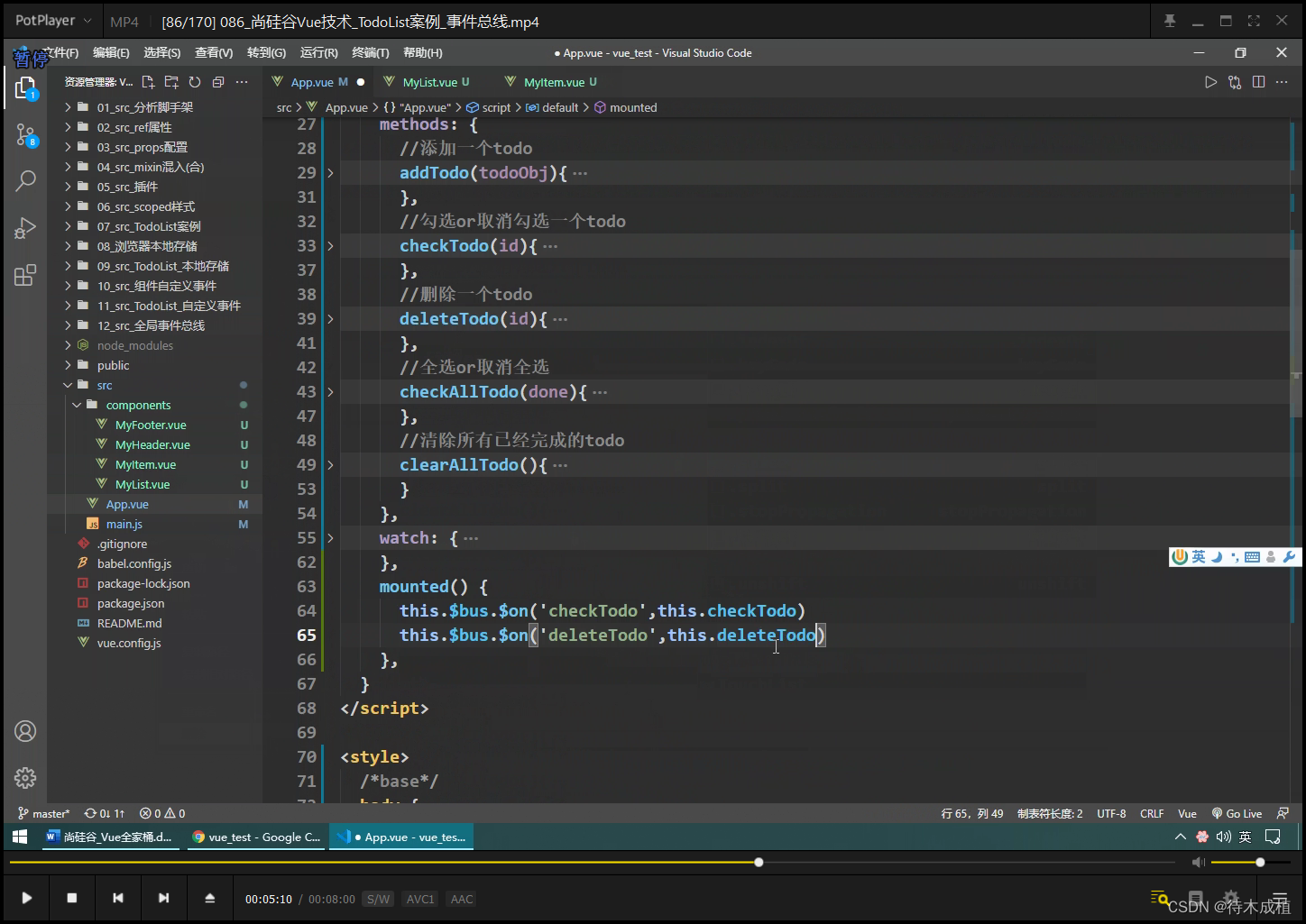The image size is (1306, 924).
Task: Skip to the previous video
Action: (117, 898)
